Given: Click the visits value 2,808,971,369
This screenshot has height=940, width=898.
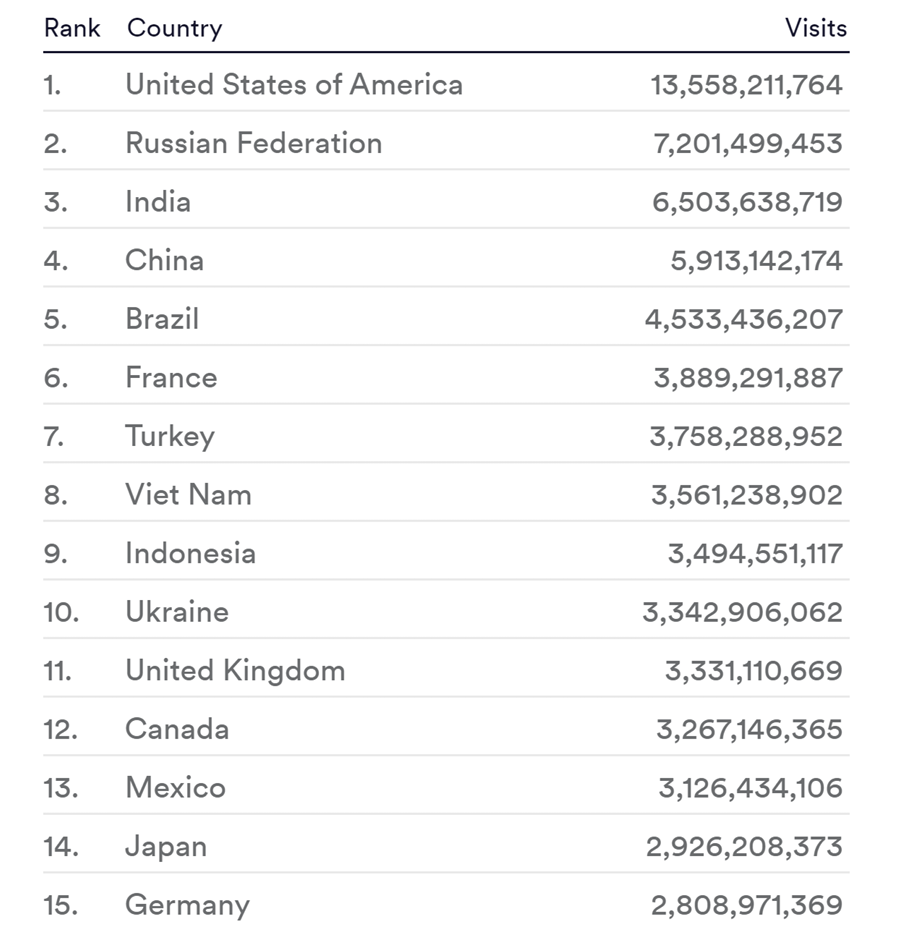Looking at the screenshot, I should pos(746,905).
